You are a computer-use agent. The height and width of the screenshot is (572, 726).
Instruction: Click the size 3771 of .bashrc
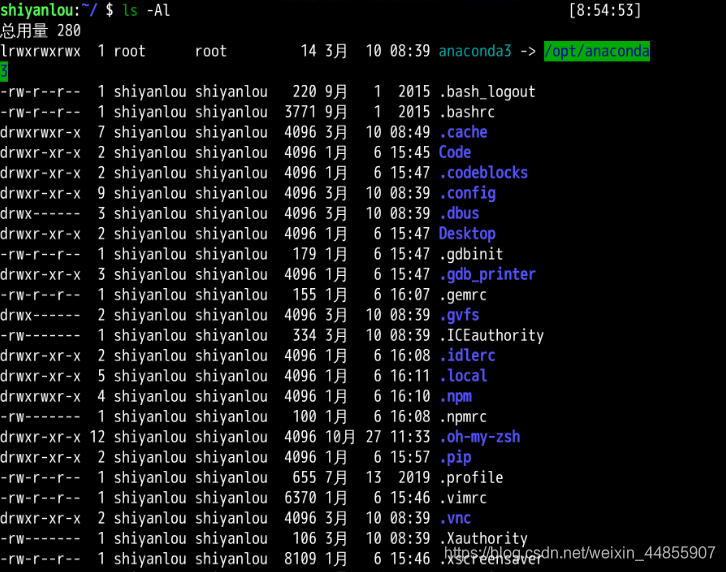300,112
